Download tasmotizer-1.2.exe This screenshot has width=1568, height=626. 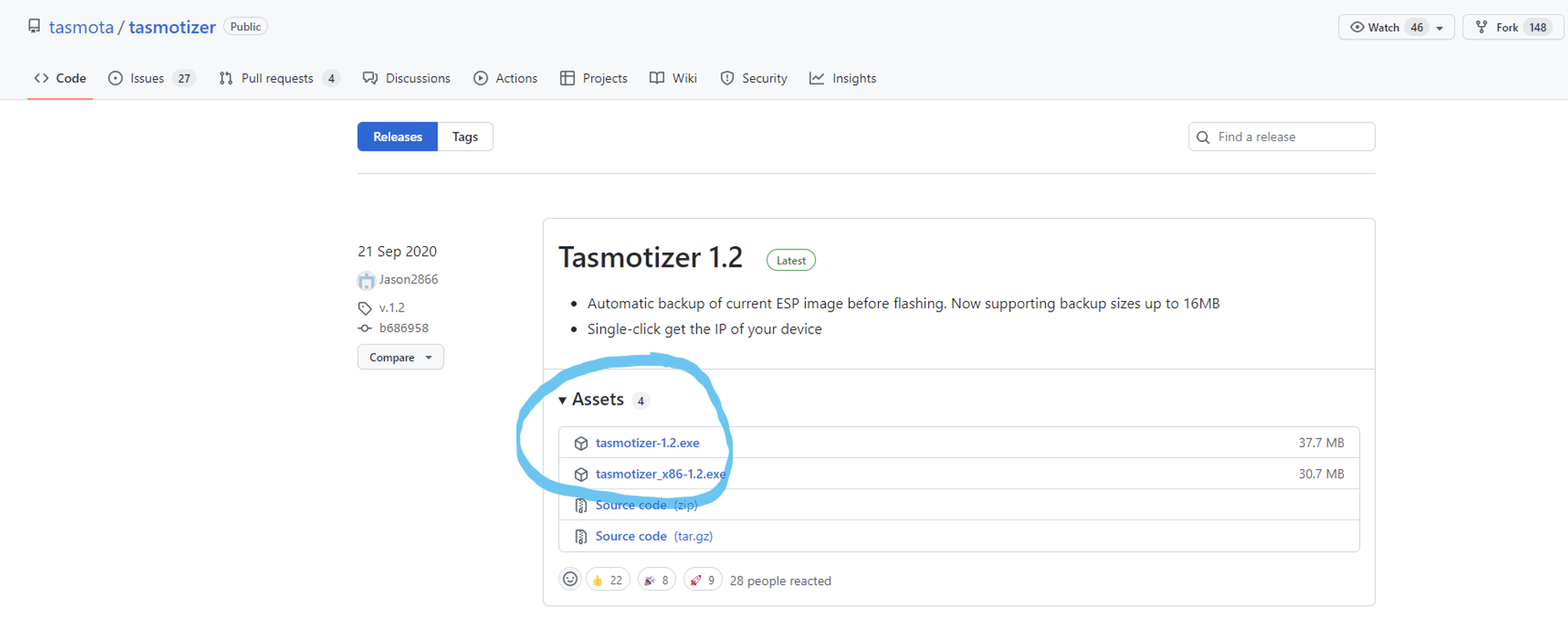coord(648,443)
